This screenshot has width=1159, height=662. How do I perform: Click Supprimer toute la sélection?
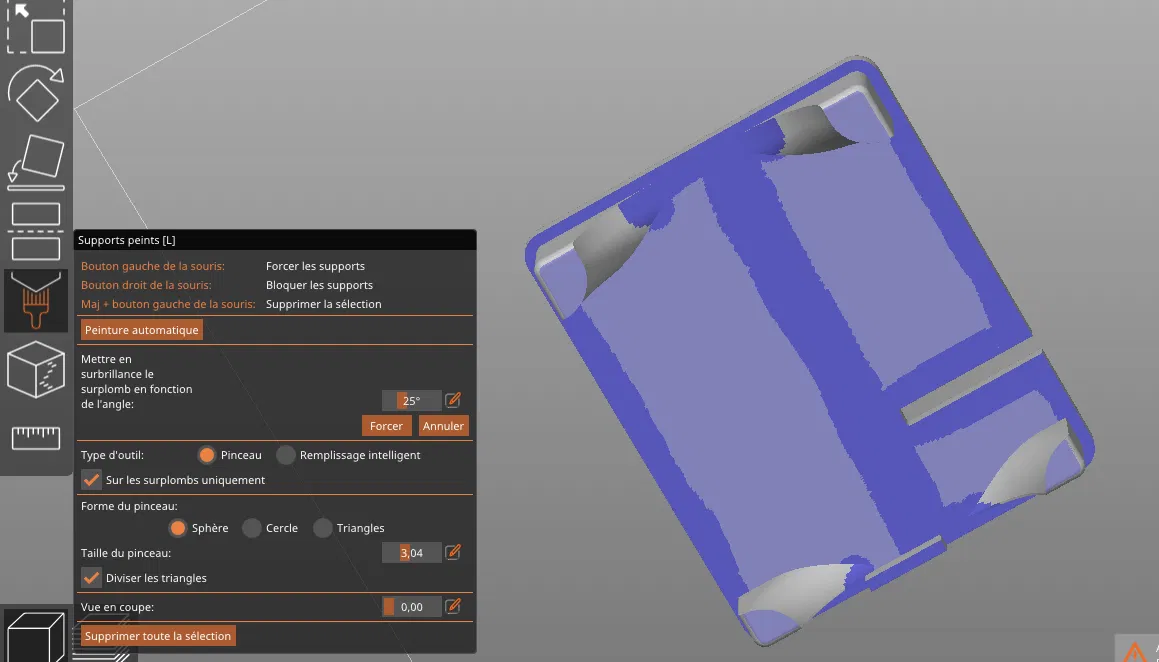(157, 635)
